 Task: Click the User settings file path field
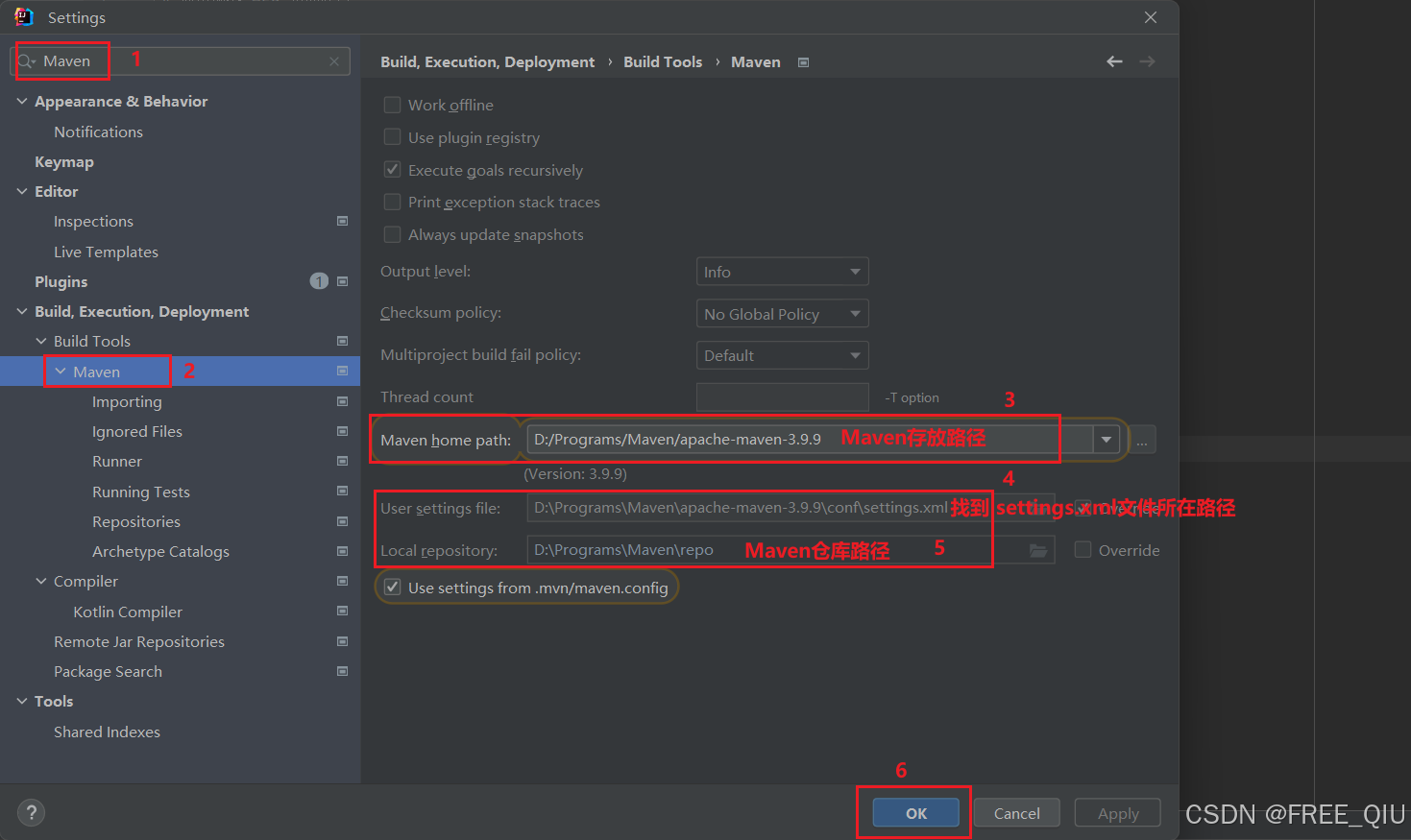(x=791, y=508)
